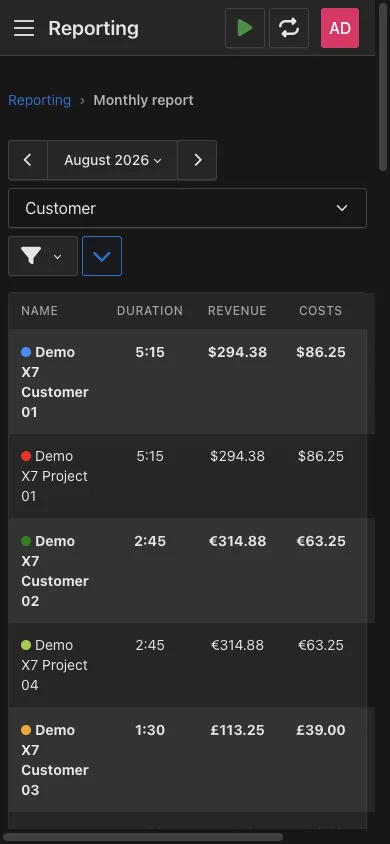This screenshot has height=844, width=390.
Task: Click €63.25 costs in Project 04 row
Action: pyautogui.click(x=321, y=645)
